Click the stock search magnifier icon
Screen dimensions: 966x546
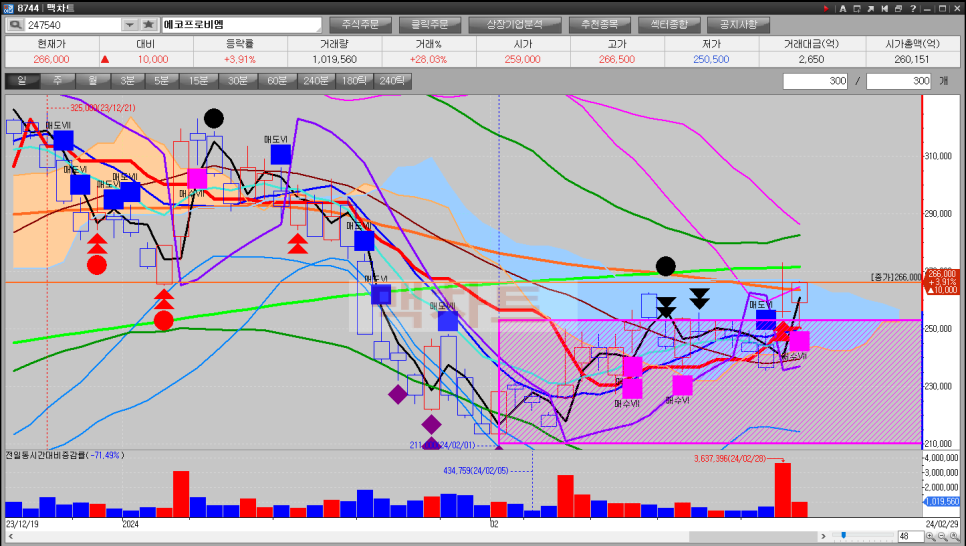coord(15,25)
